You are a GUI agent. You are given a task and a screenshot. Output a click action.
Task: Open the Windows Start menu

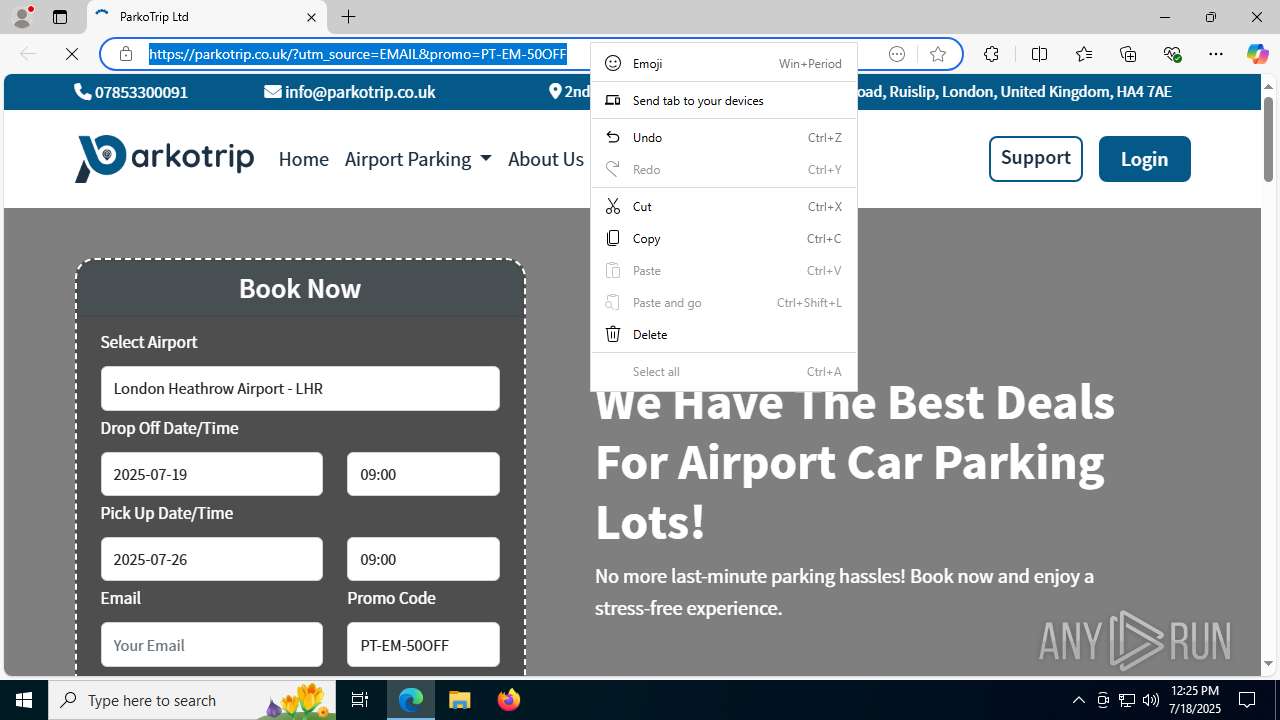[x=24, y=700]
